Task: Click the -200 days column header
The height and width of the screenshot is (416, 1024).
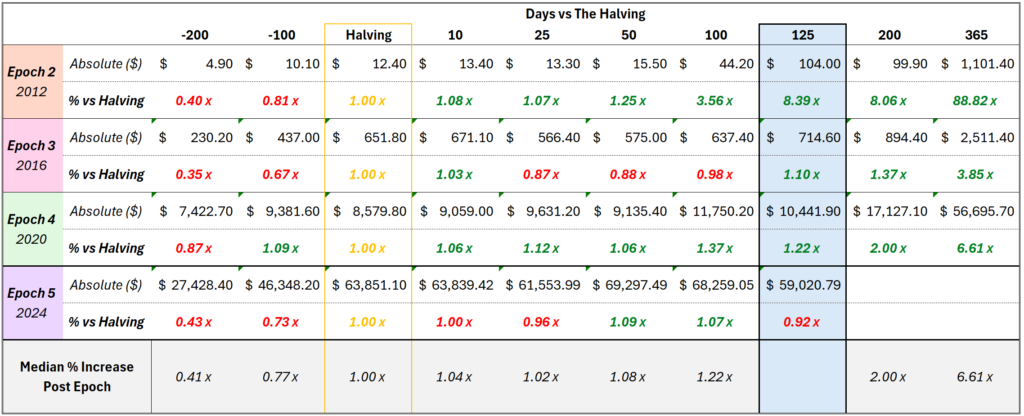Action: [194, 35]
